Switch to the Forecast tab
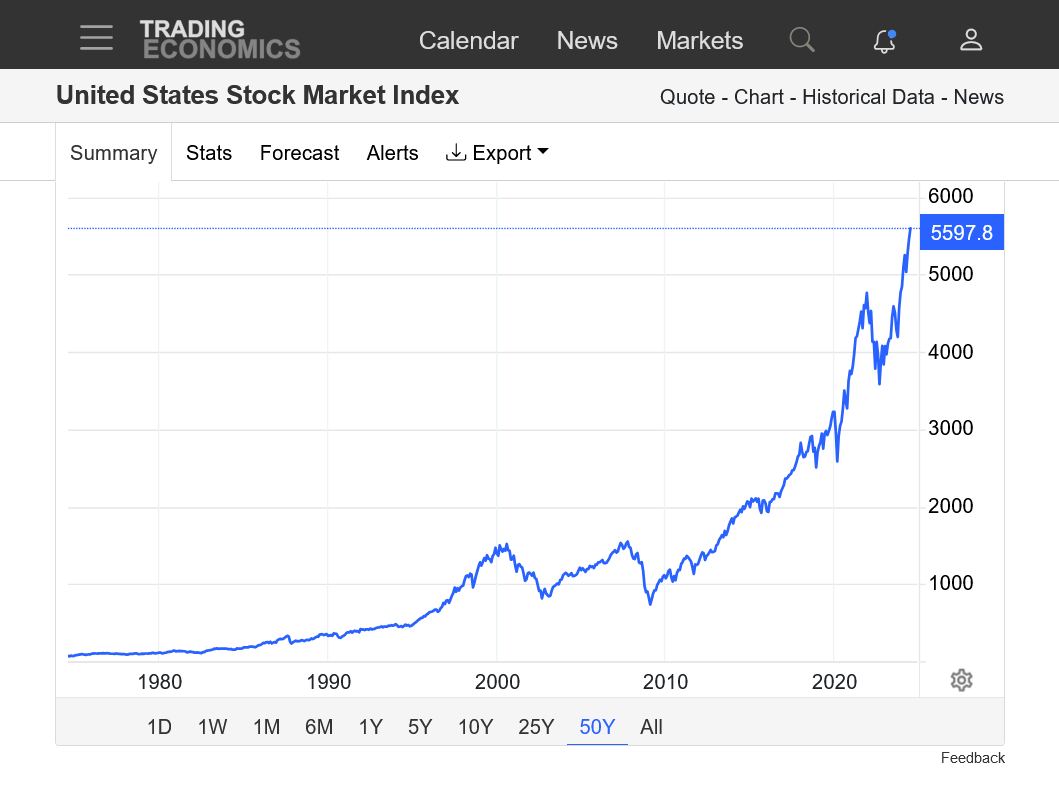1059x790 pixels. (x=299, y=153)
